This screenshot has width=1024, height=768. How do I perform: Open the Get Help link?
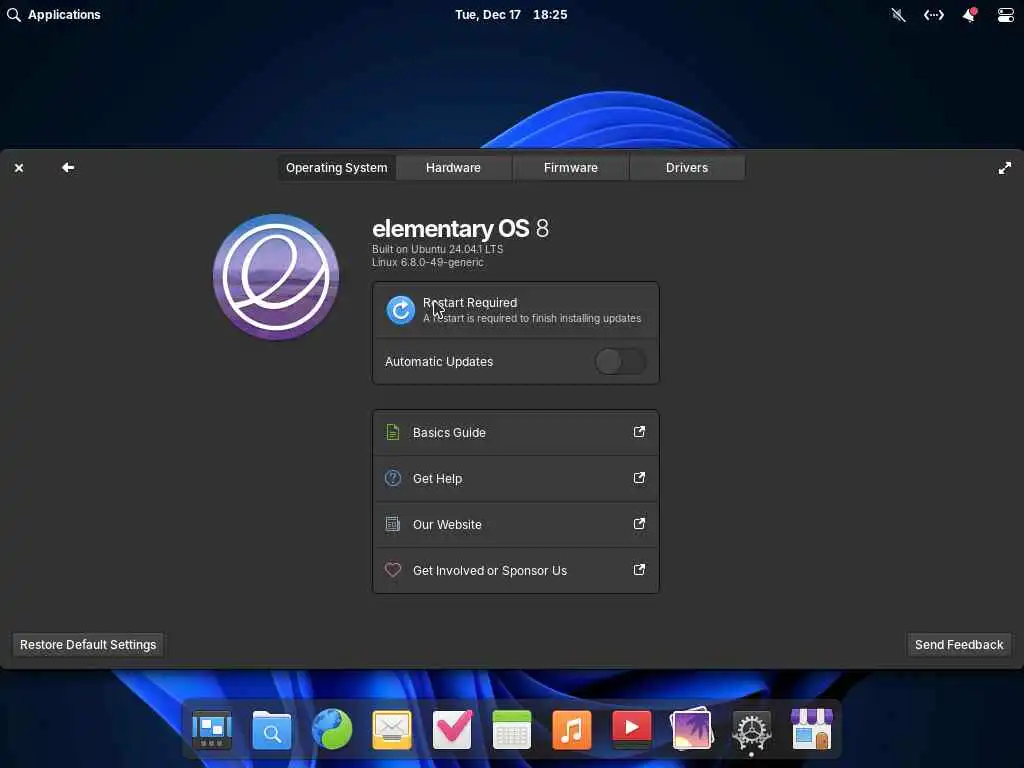tap(515, 479)
